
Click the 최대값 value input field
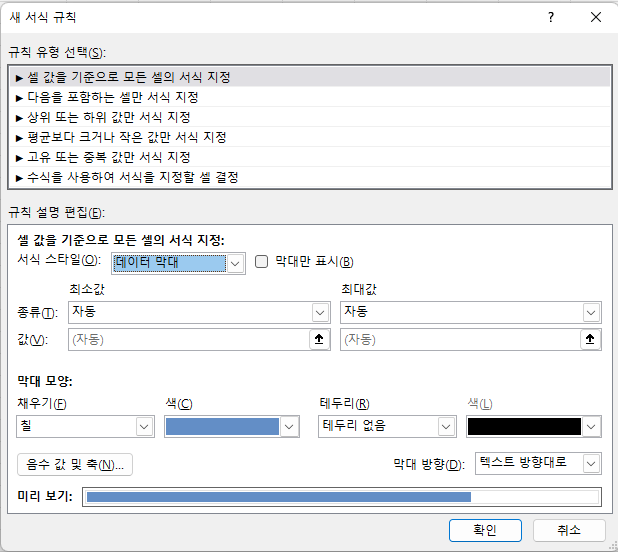point(460,339)
